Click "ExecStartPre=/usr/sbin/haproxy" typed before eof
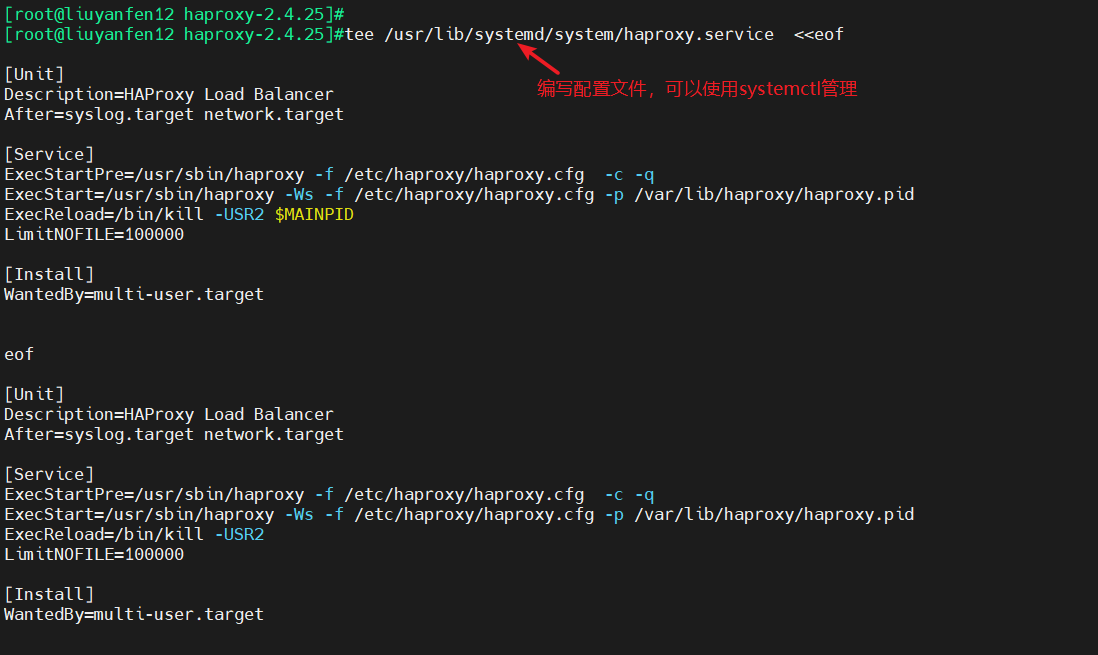 [154, 174]
